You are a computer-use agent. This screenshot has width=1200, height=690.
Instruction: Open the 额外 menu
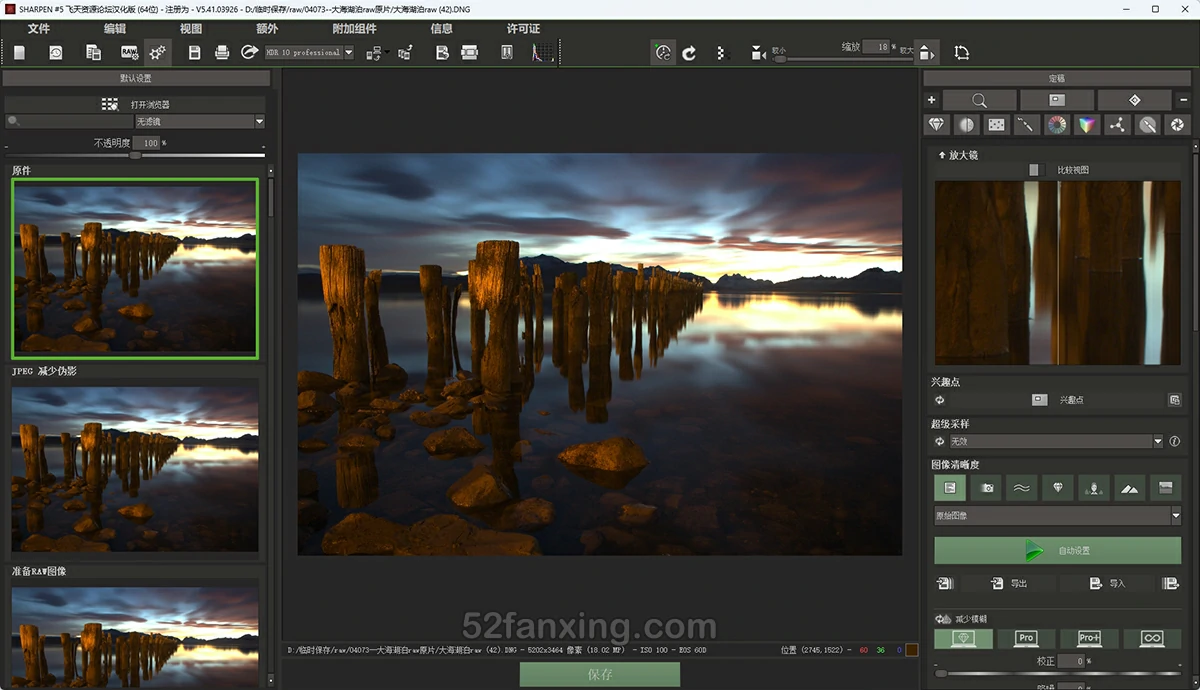pyautogui.click(x=267, y=29)
